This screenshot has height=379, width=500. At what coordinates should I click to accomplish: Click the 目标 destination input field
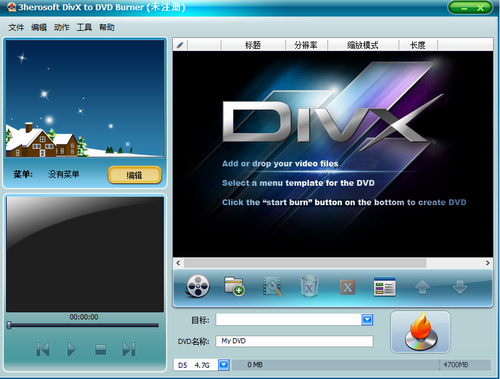point(289,320)
